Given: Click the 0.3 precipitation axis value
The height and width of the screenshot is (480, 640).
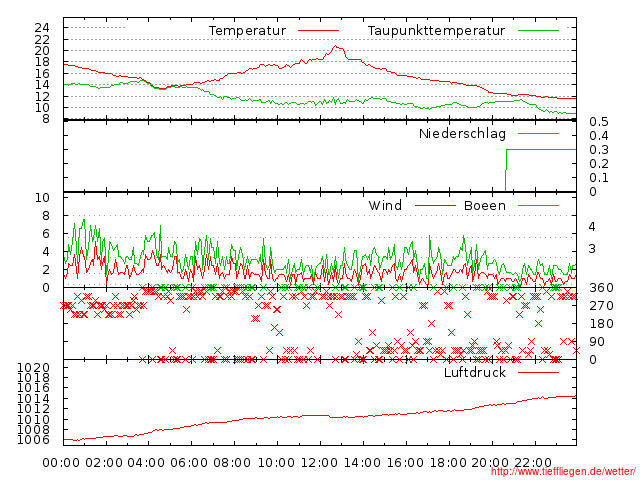Looking at the screenshot, I should pos(599,150).
